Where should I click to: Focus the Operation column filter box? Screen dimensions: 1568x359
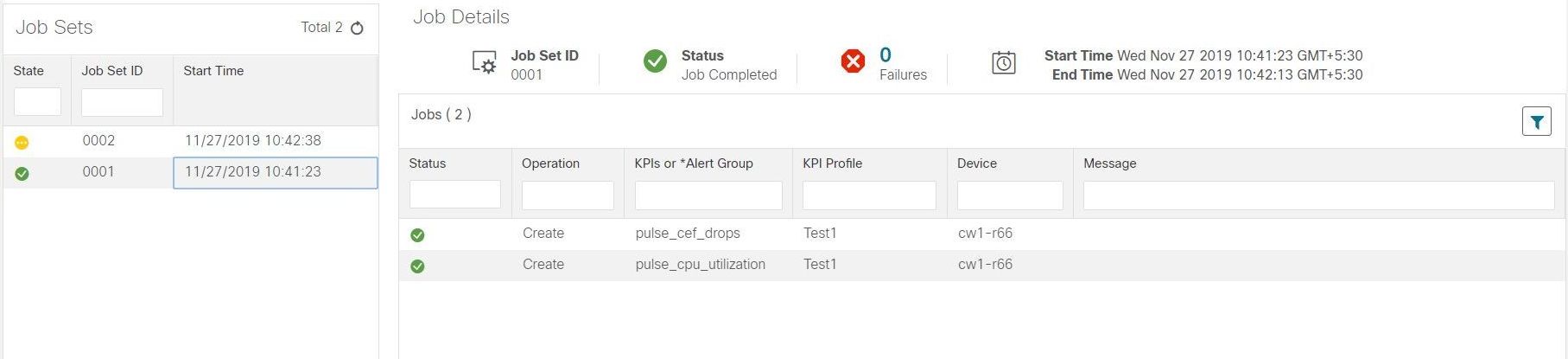(568, 195)
